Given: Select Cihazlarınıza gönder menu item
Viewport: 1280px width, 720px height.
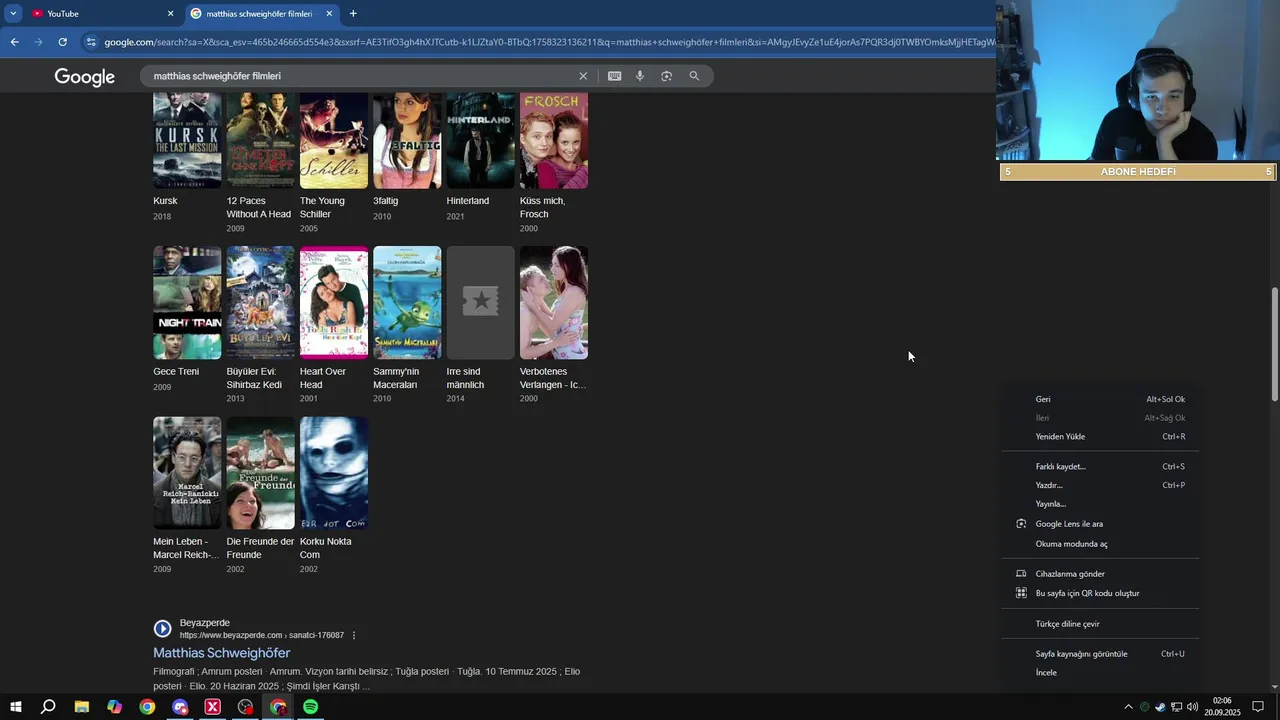Looking at the screenshot, I should tap(1100, 574).
